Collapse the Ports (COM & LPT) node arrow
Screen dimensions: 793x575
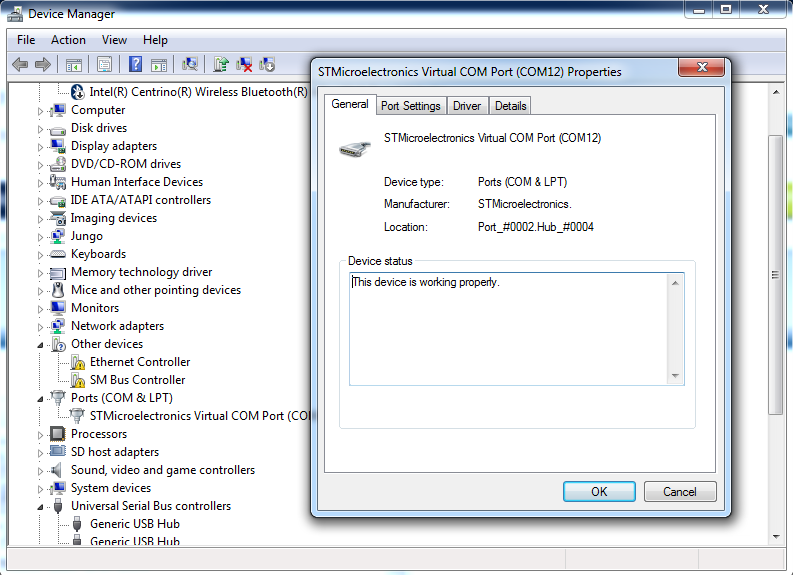[x=40, y=399]
